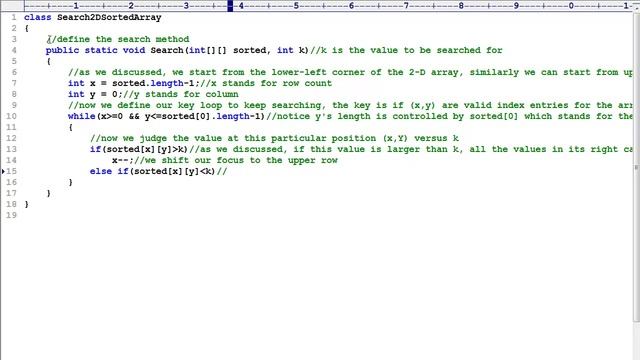Click the opening brace on line 2
The height and width of the screenshot is (360, 640).
27,29
